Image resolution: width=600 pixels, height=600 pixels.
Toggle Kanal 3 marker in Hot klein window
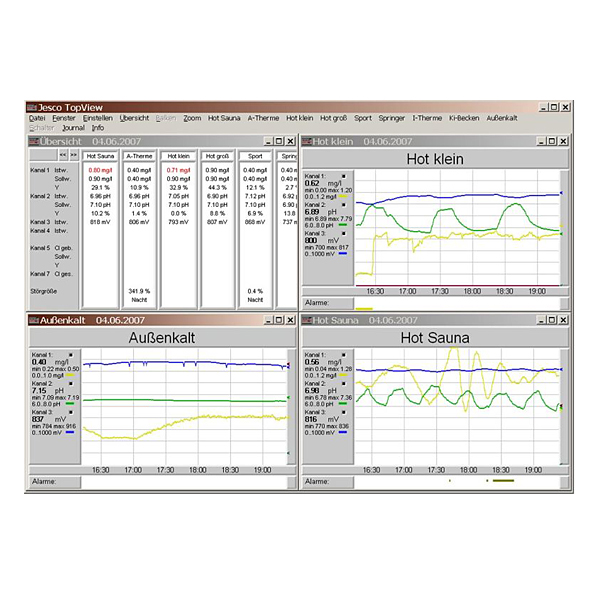click(344, 233)
